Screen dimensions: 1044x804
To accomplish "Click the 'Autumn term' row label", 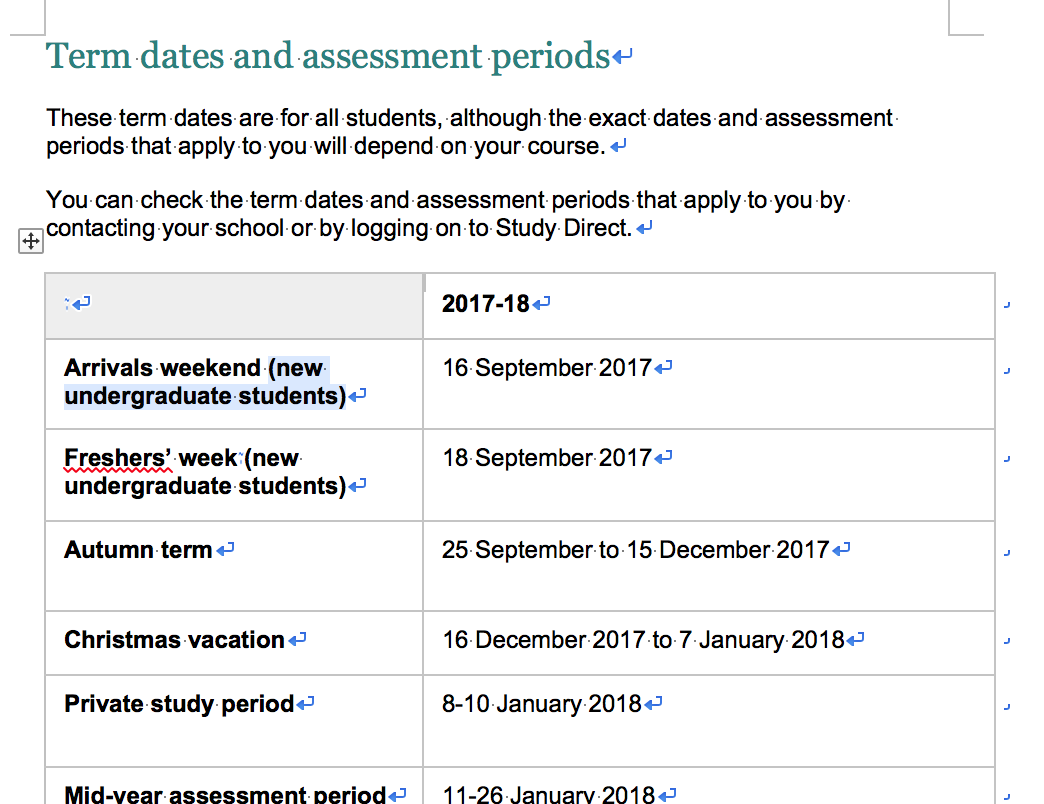I will (x=138, y=550).
